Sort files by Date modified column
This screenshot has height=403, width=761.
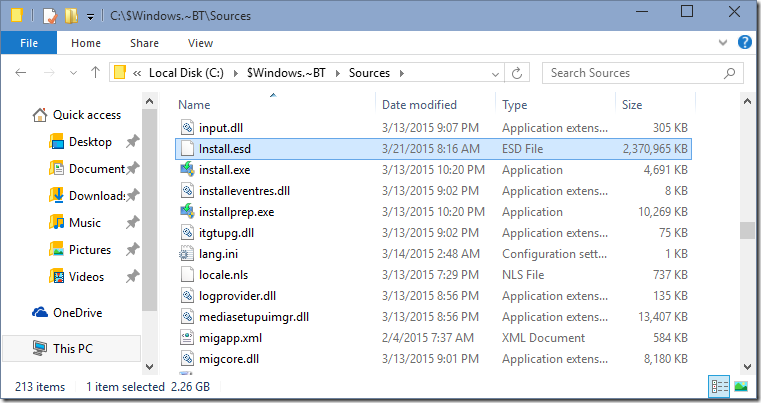(420, 104)
